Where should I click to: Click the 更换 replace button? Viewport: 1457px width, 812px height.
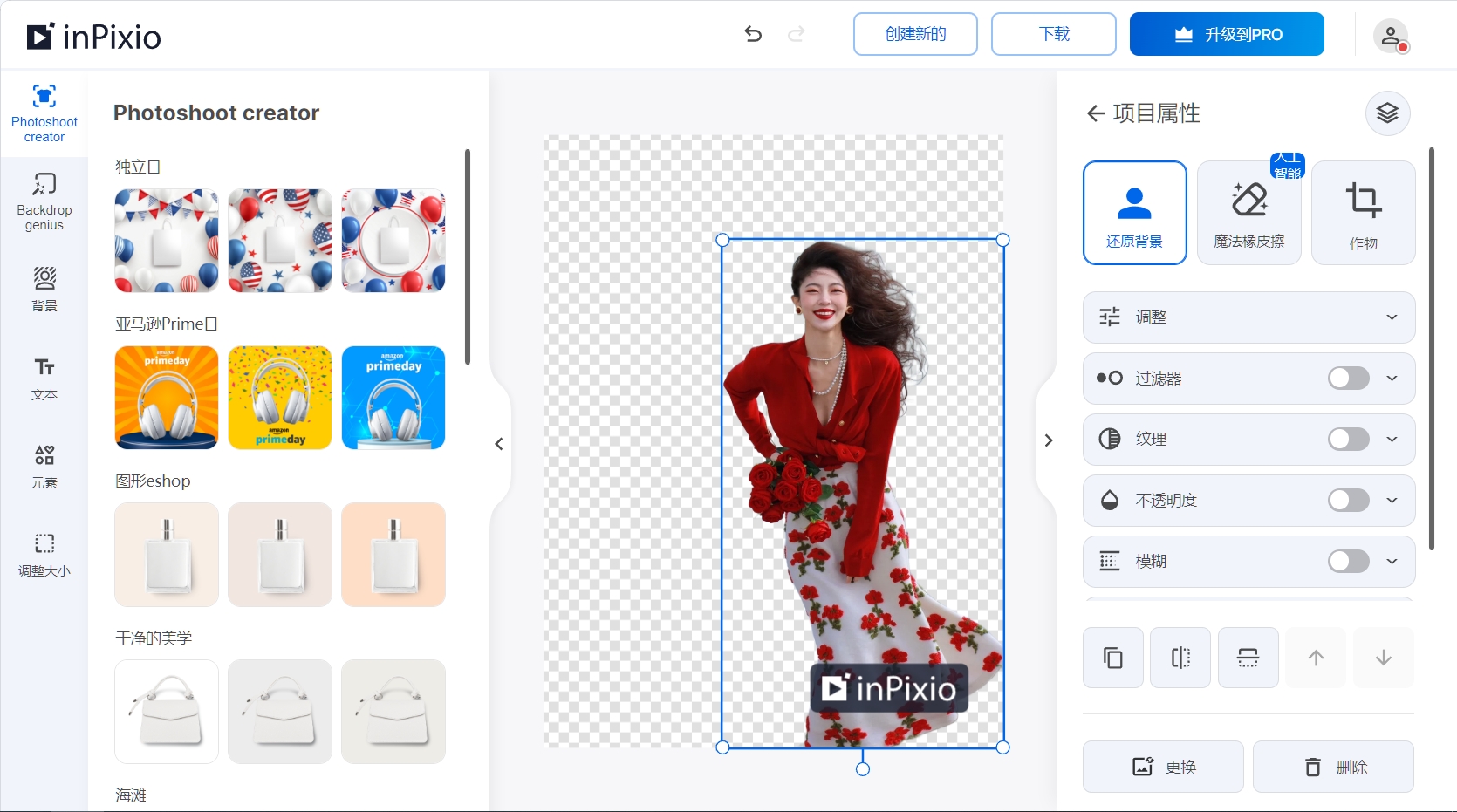tap(1163, 767)
